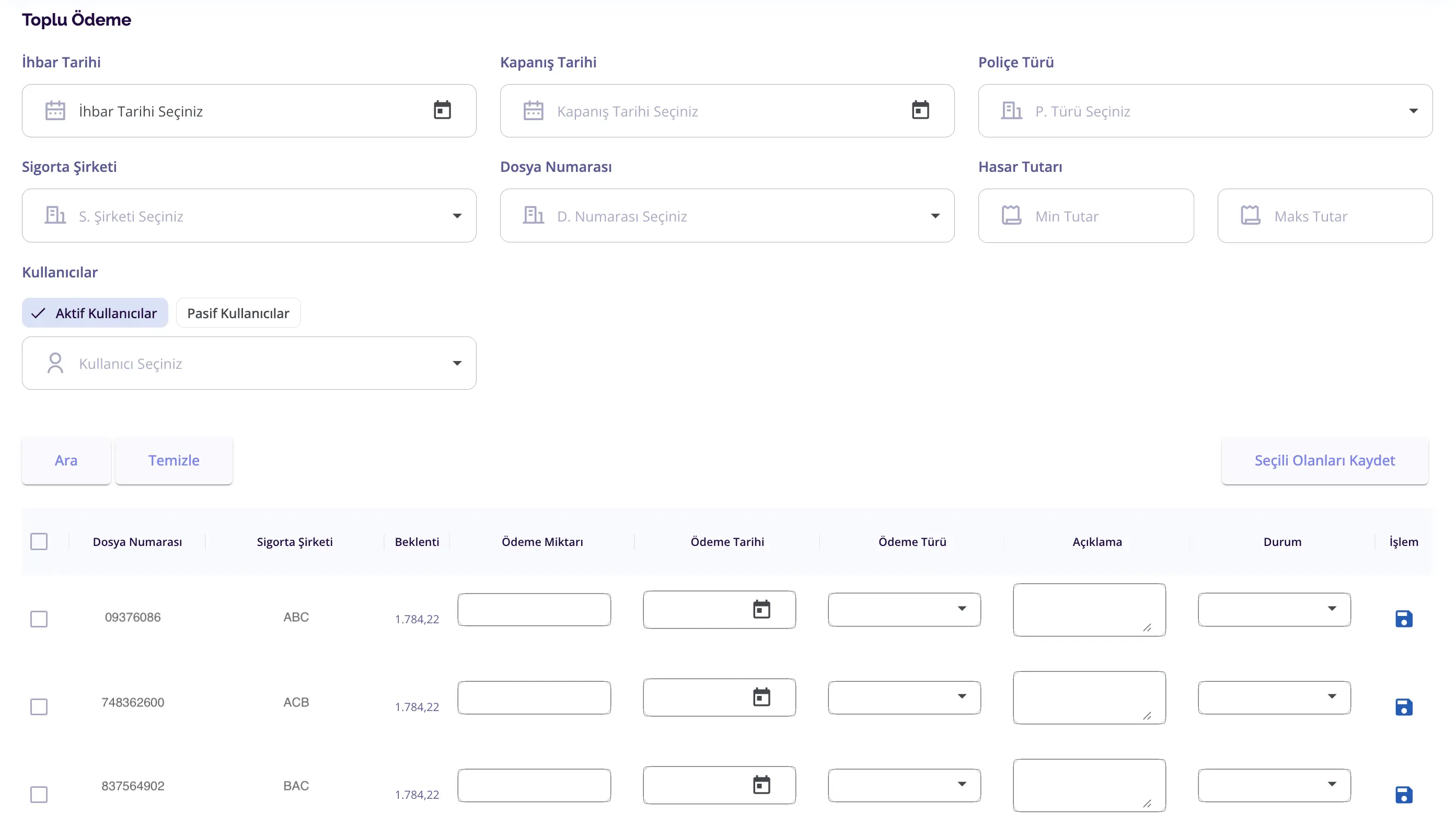Image resolution: width=1456 pixels, height=838 pixels.
Task: Click the building icon in D. Numarası Seçiniz field
Action: pos(533,215)
